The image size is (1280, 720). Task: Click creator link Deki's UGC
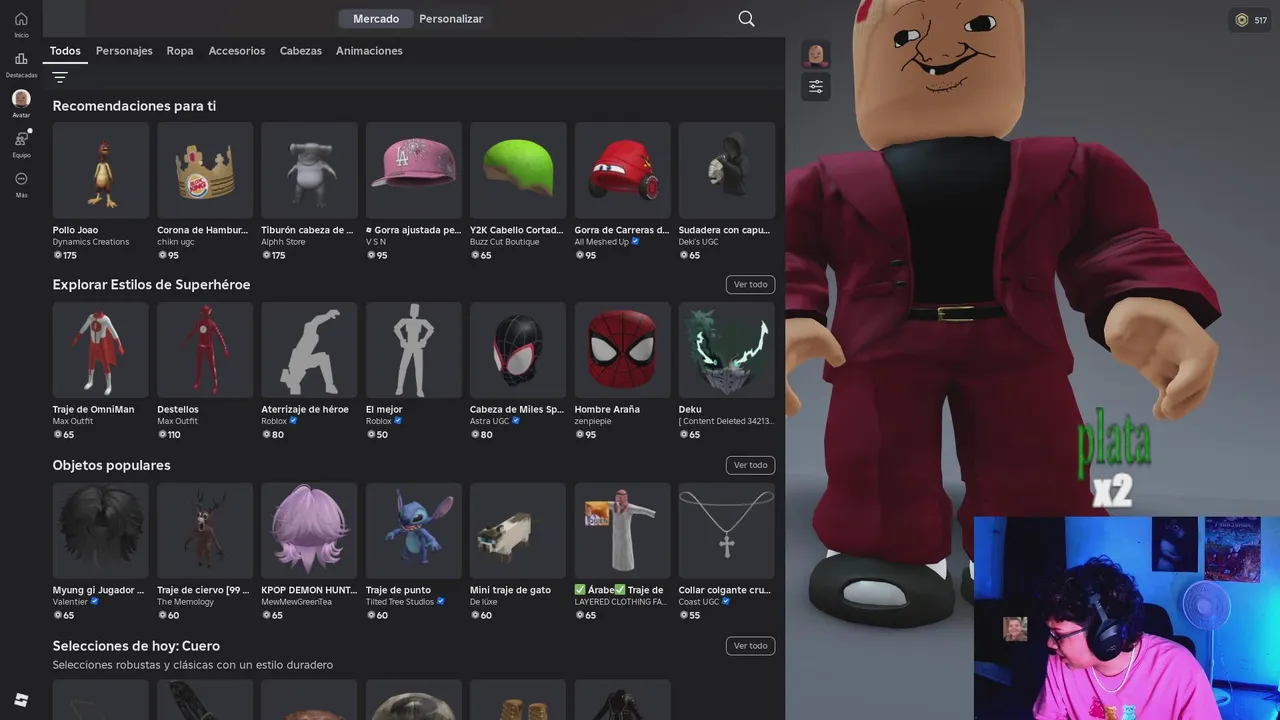click(698, 242)
